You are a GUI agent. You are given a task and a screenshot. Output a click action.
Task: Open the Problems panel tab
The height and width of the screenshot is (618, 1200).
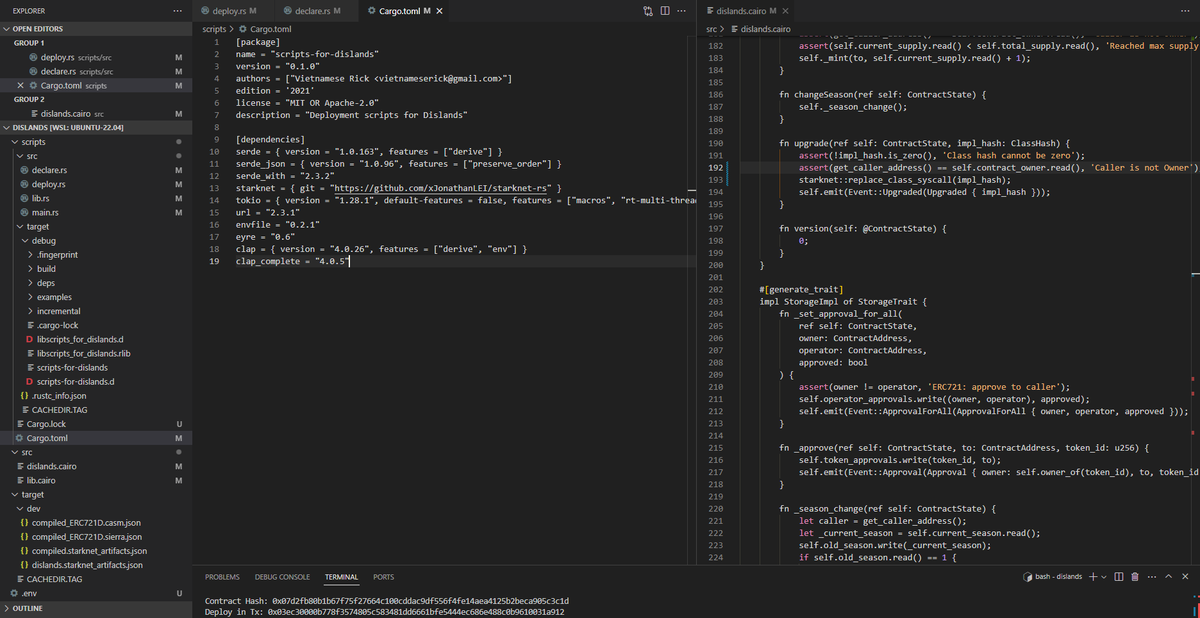tap(222, 577)
